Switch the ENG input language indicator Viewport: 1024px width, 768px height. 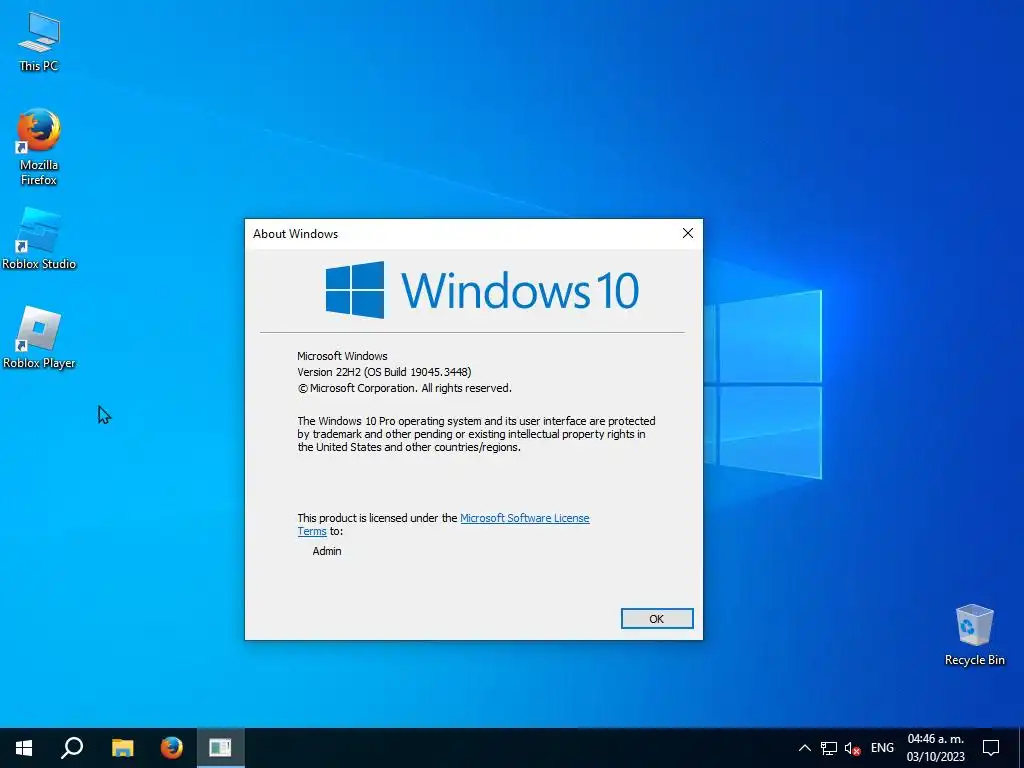pyautogui.click(x=882, y=748)
